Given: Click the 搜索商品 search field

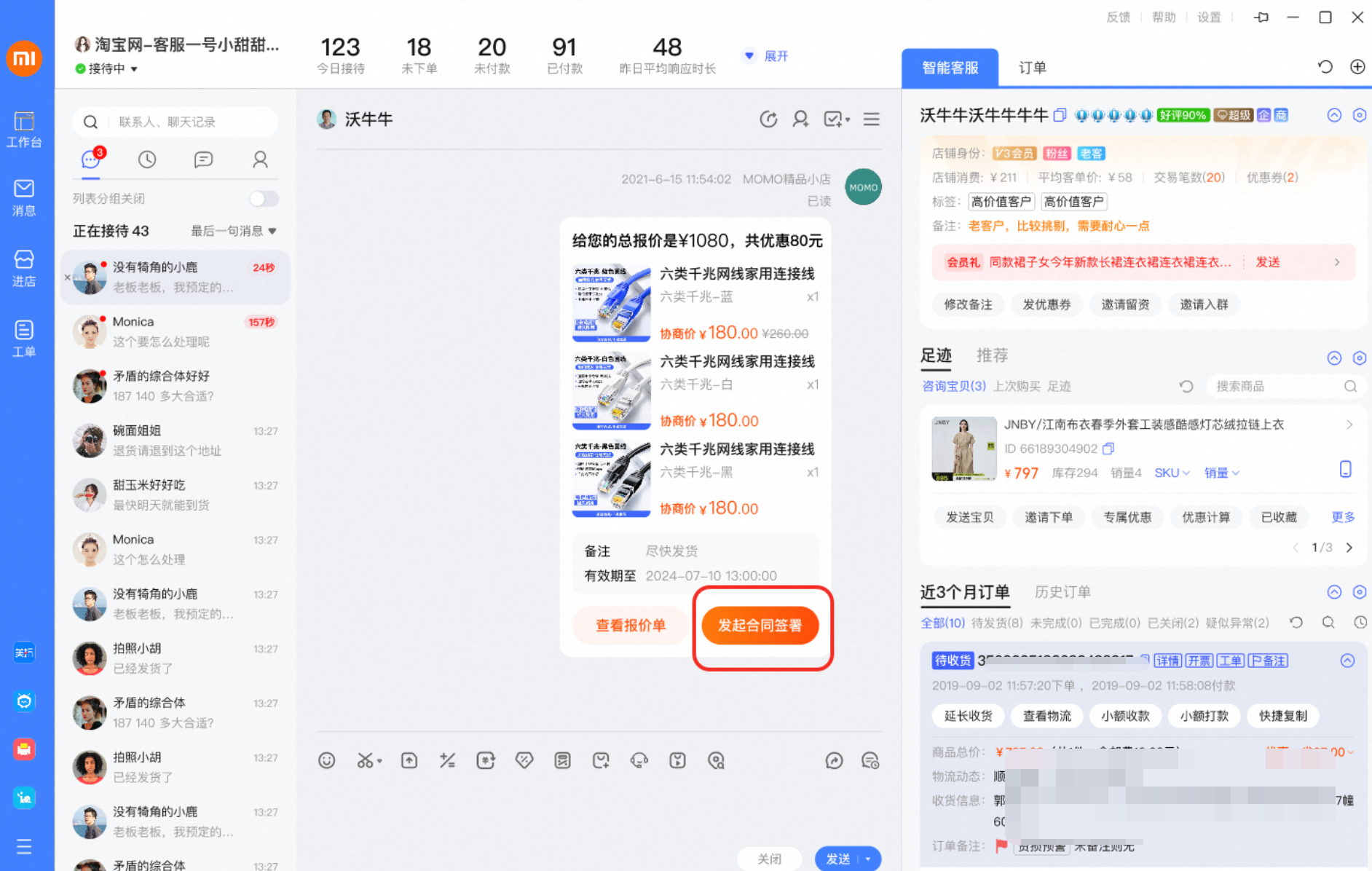Looking at the screenshot, I should 1286,386.
